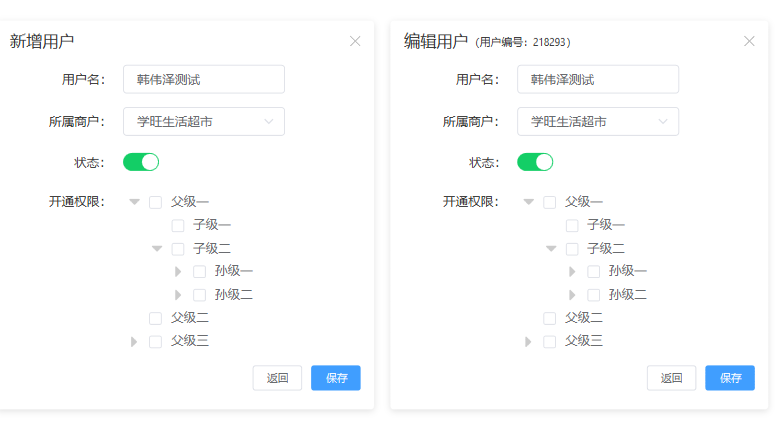Expand 孙级二 arrow in 编辑用户 dialog
Screen dimensions: 776x429
[572, 295]
